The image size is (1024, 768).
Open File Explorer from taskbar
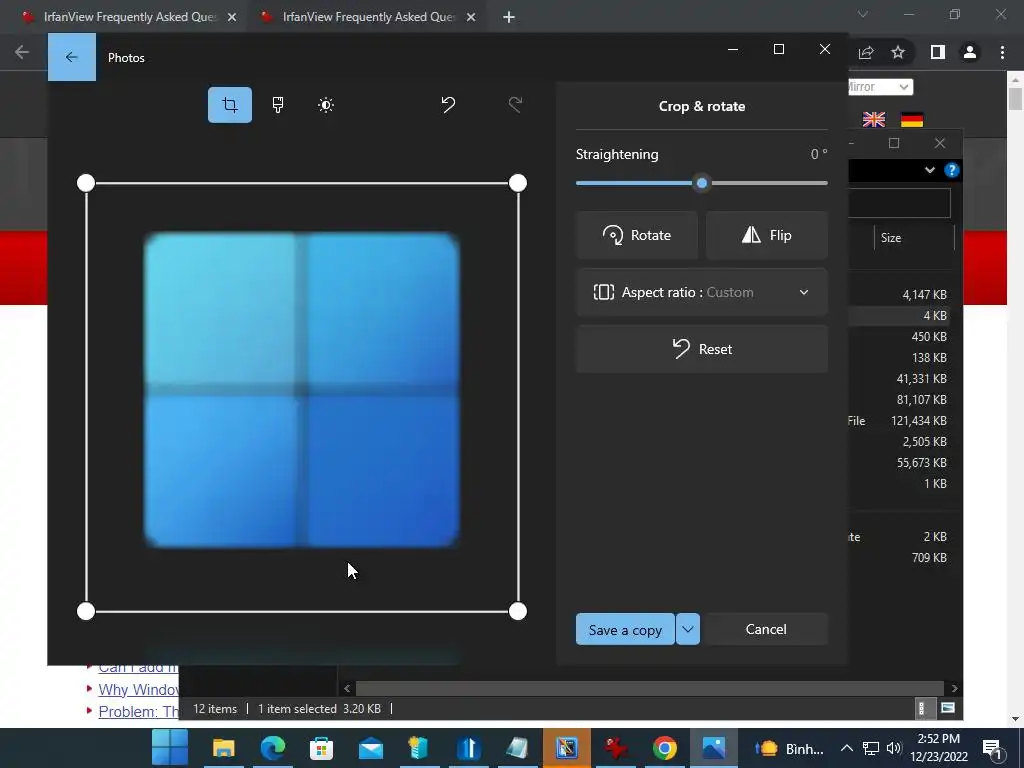223,748
